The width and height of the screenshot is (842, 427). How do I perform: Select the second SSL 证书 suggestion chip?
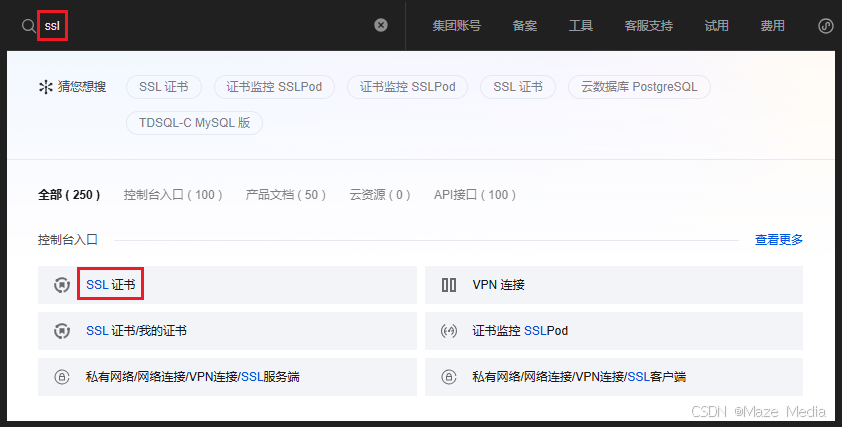tap(518, 87)
